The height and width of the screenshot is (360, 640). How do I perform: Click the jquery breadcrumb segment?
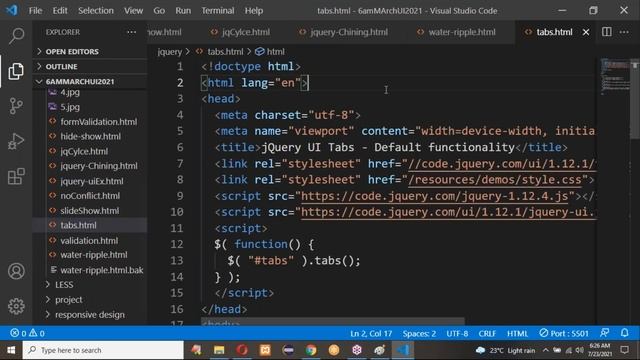tap(169, 52)
